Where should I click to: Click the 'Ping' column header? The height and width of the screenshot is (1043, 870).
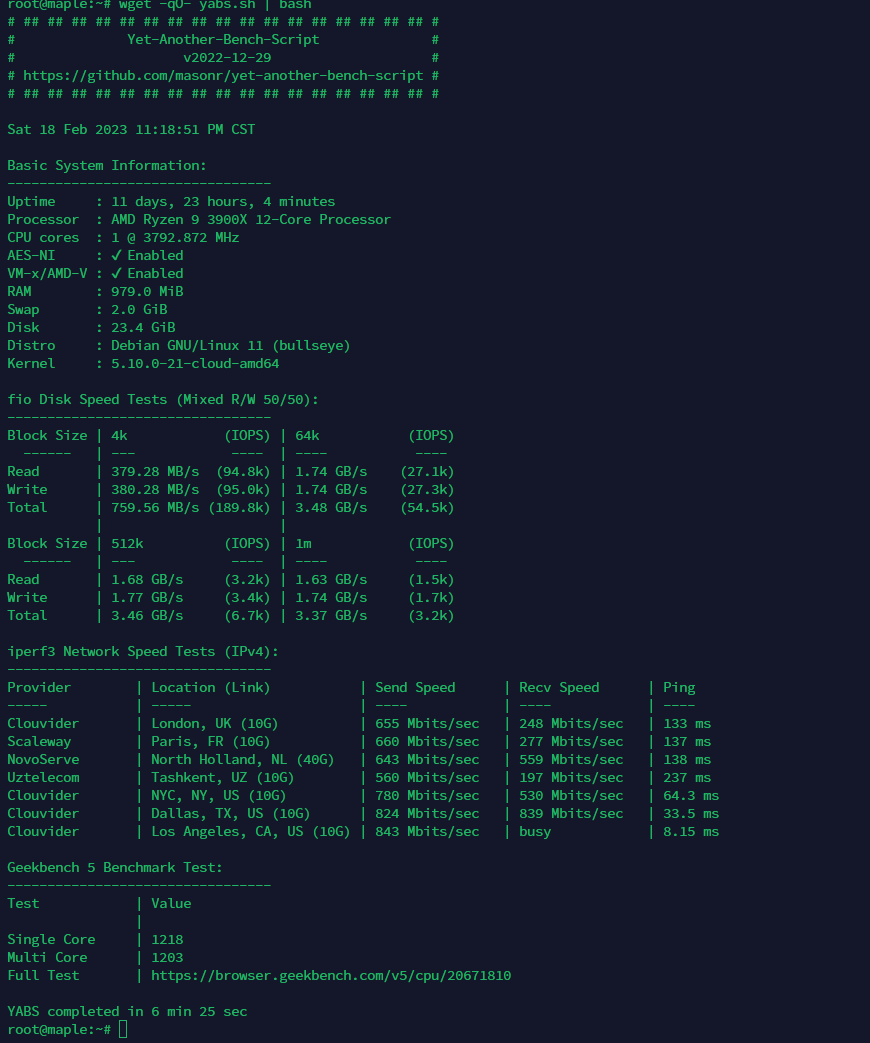pos(679,688)
